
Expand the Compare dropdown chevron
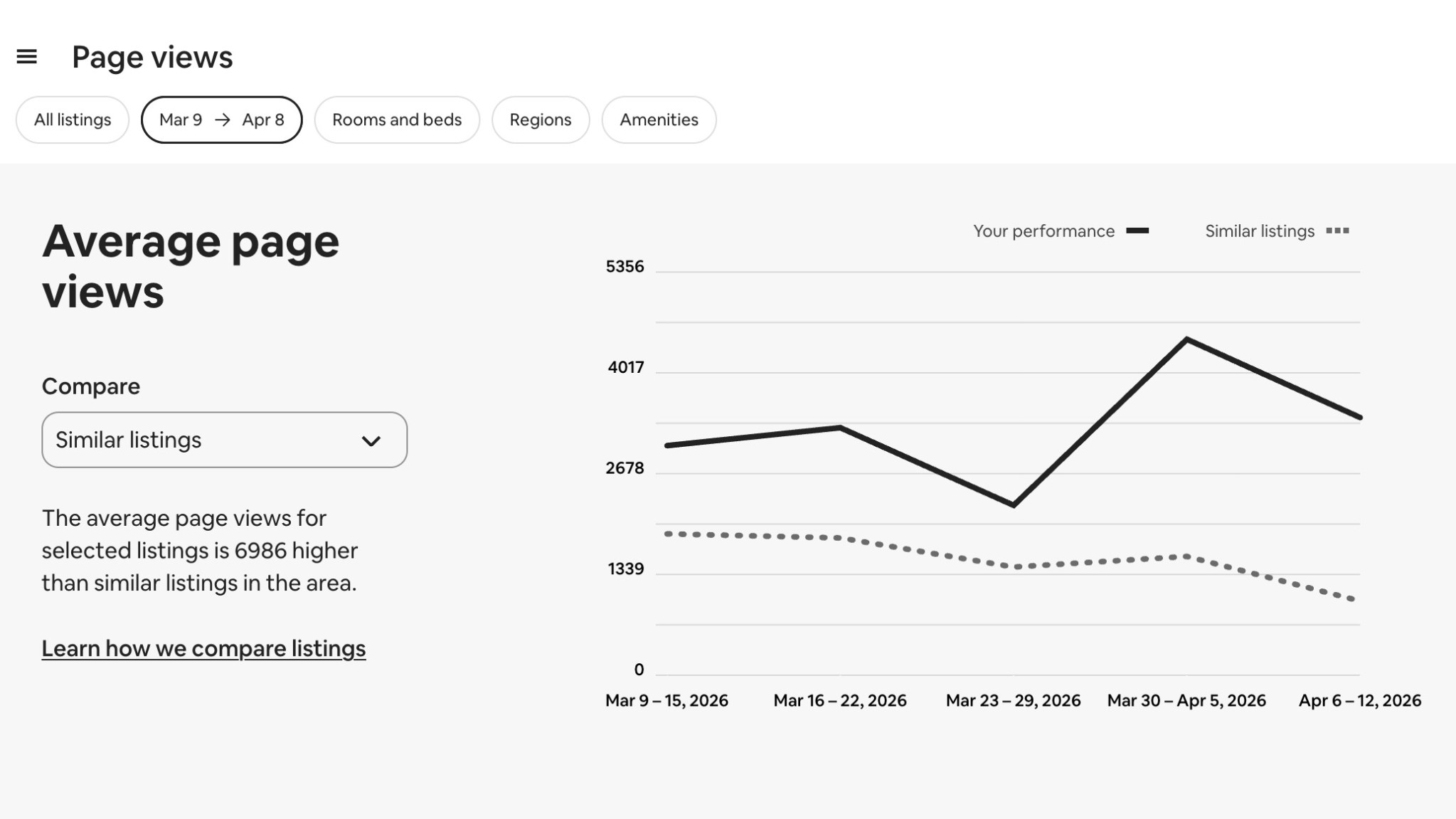click(371, 441)
